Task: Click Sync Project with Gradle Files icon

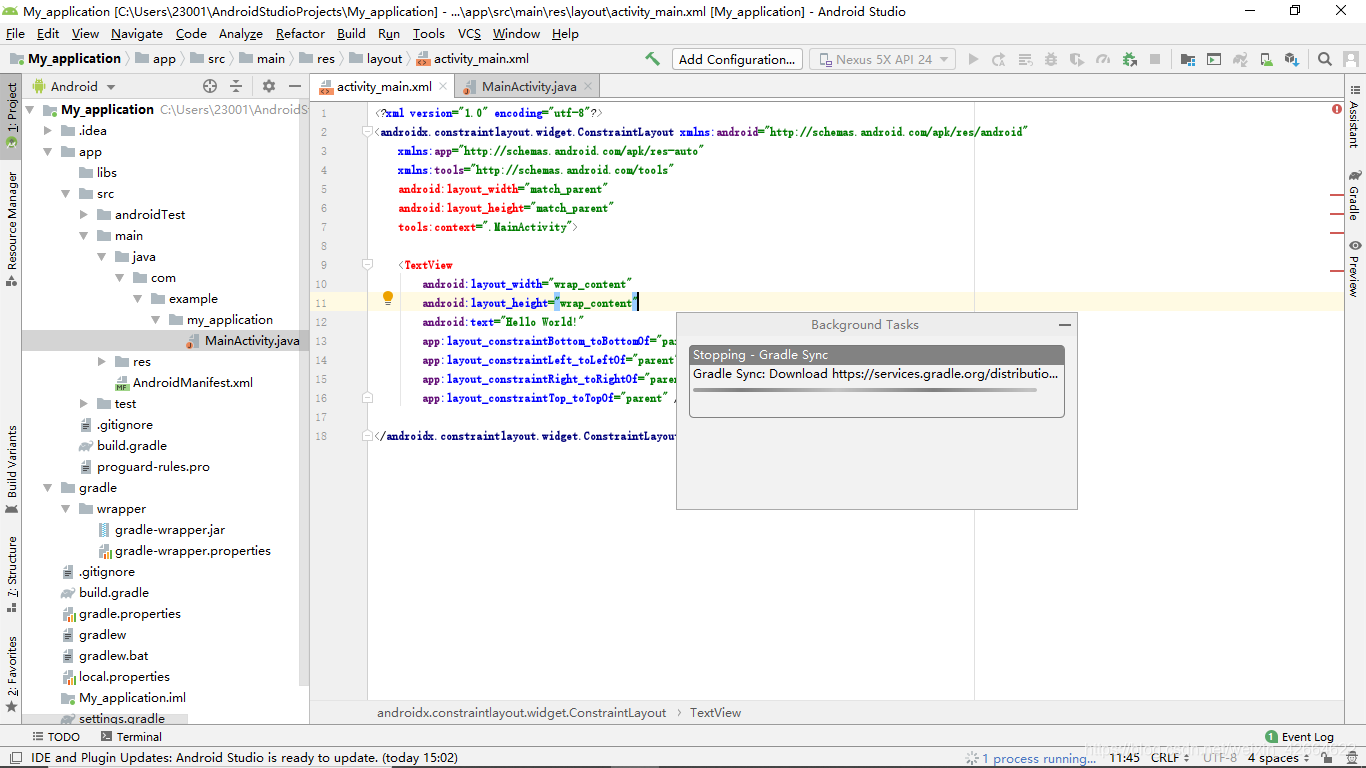Action: point(1239,59)
